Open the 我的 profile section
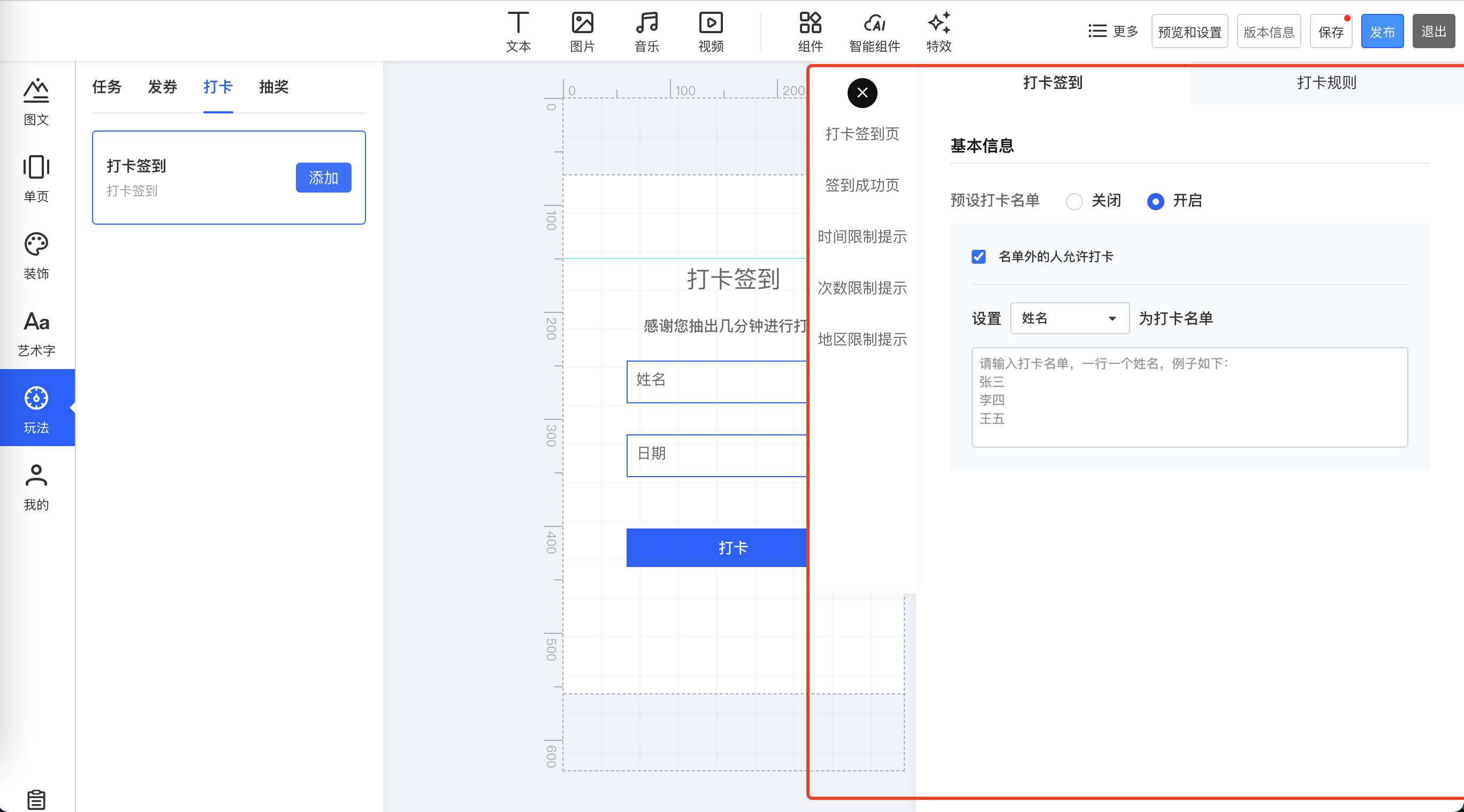 [36, 487]
